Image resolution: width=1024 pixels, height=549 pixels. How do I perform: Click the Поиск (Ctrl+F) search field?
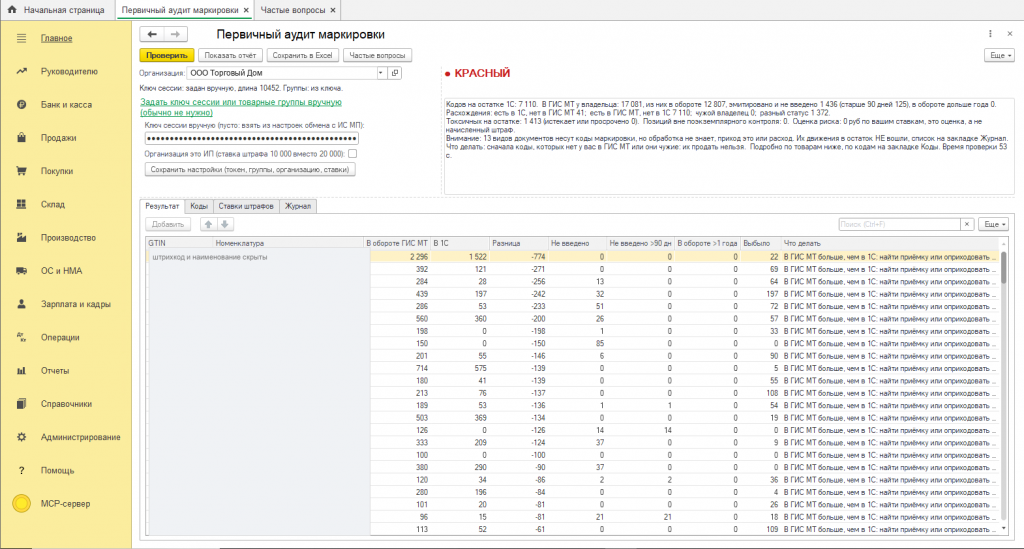point(899,224)
